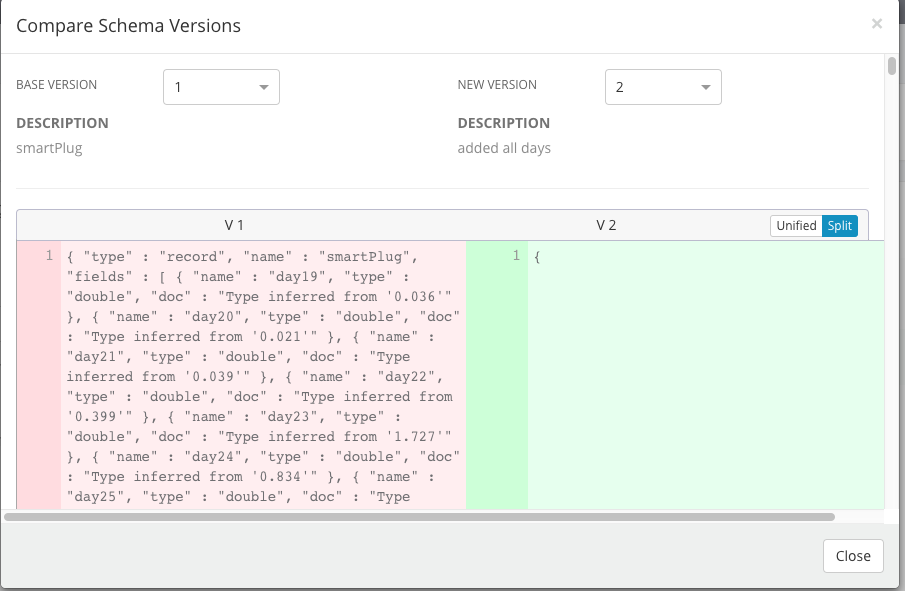Image resolution: width=905 pixels, height=591 pixels.
Task: Open the New Version dropdown
Action: tap(663, 87)
